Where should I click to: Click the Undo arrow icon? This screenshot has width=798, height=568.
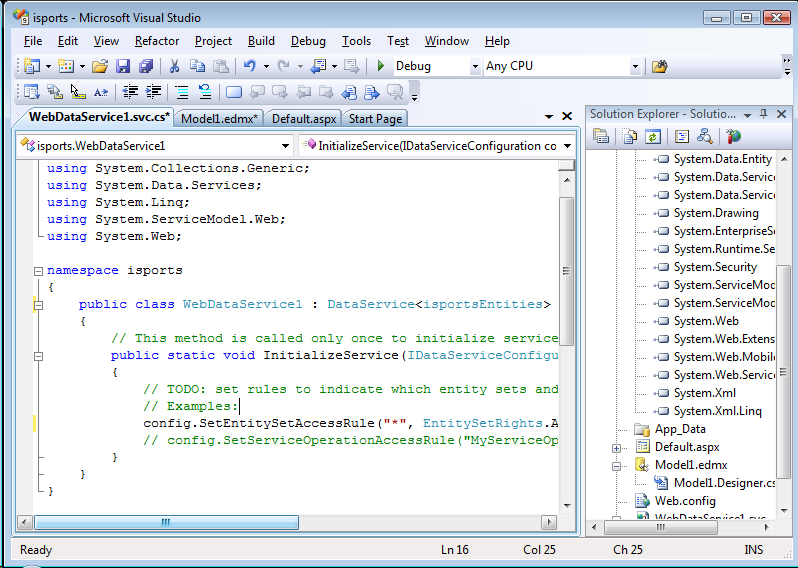[249, 67]
